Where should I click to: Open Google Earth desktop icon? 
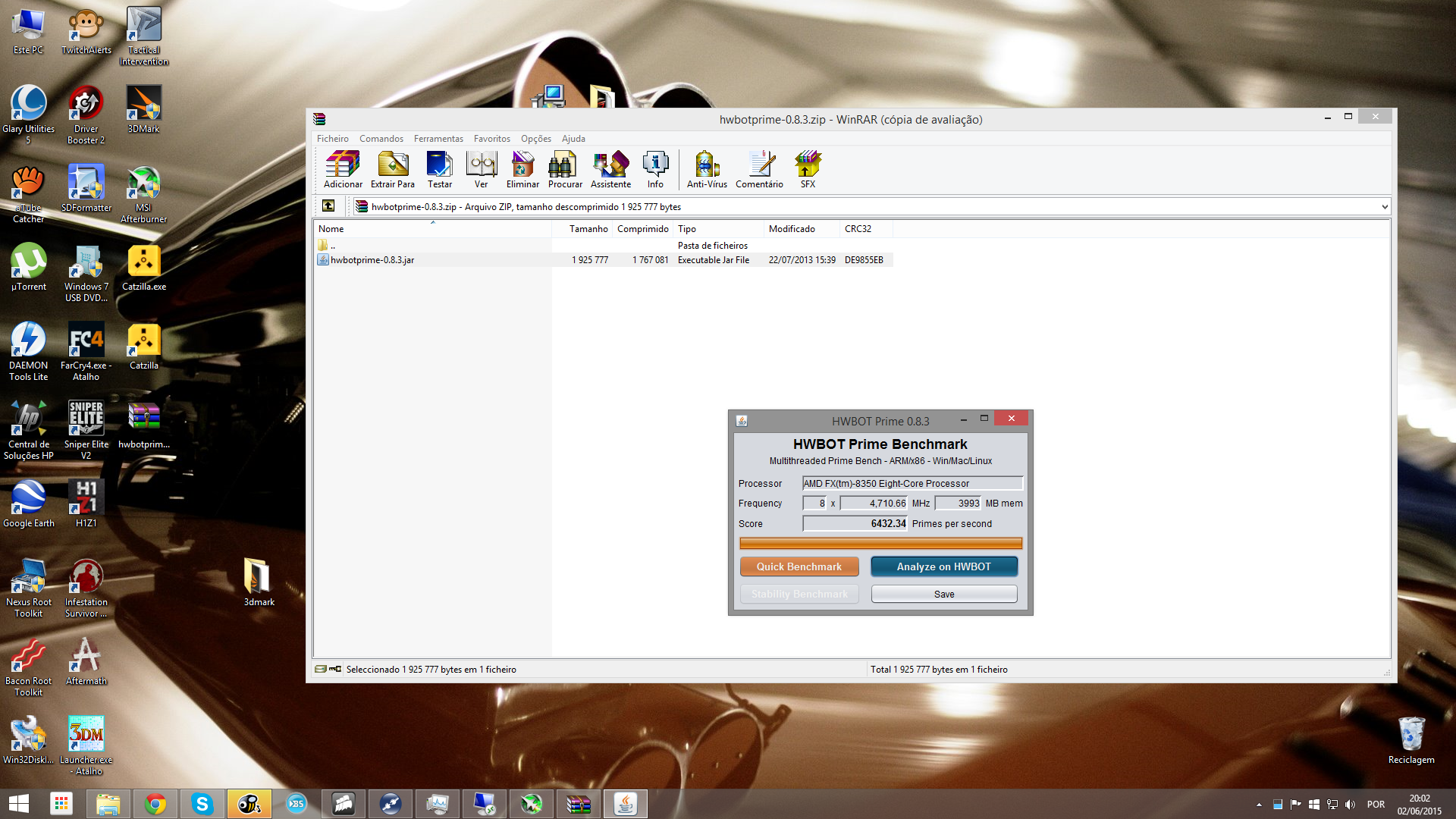point(29,504)
